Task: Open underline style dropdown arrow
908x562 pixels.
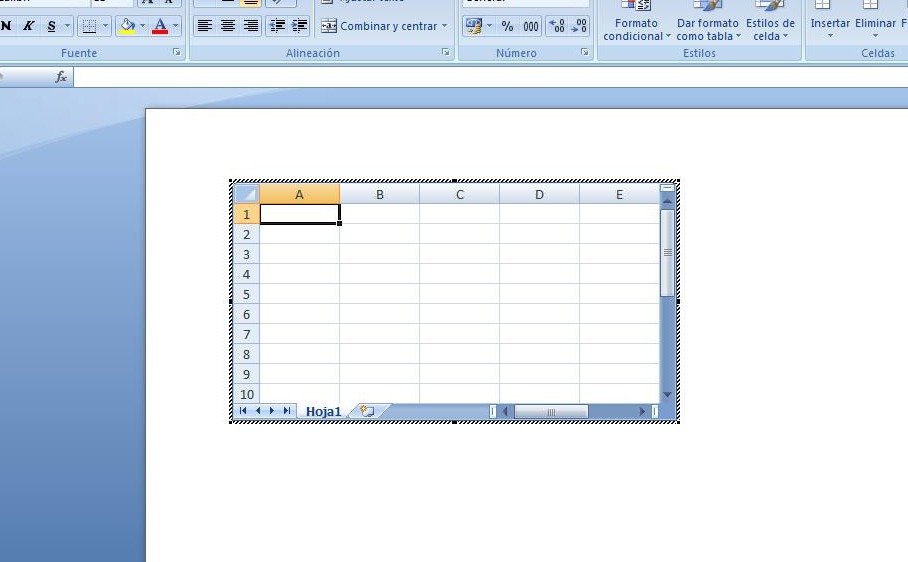Action: tap(67, 26)
